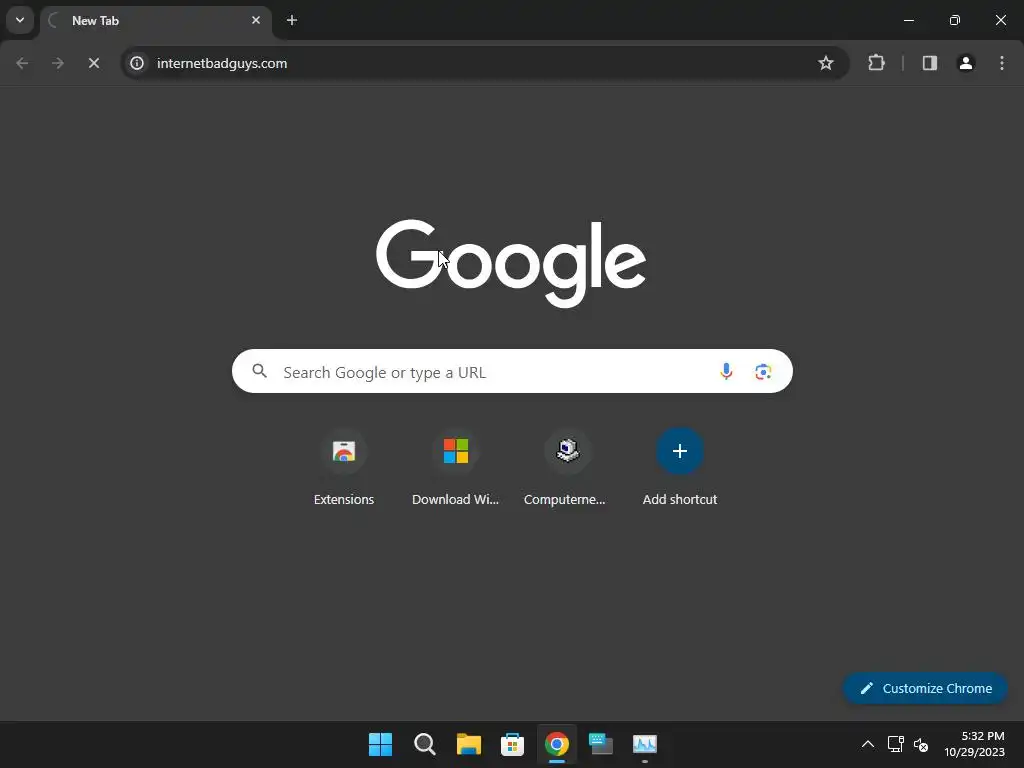Open the performance monitor taskbar app
Viewport: 1024px width, 768px height.
point(645,744)
